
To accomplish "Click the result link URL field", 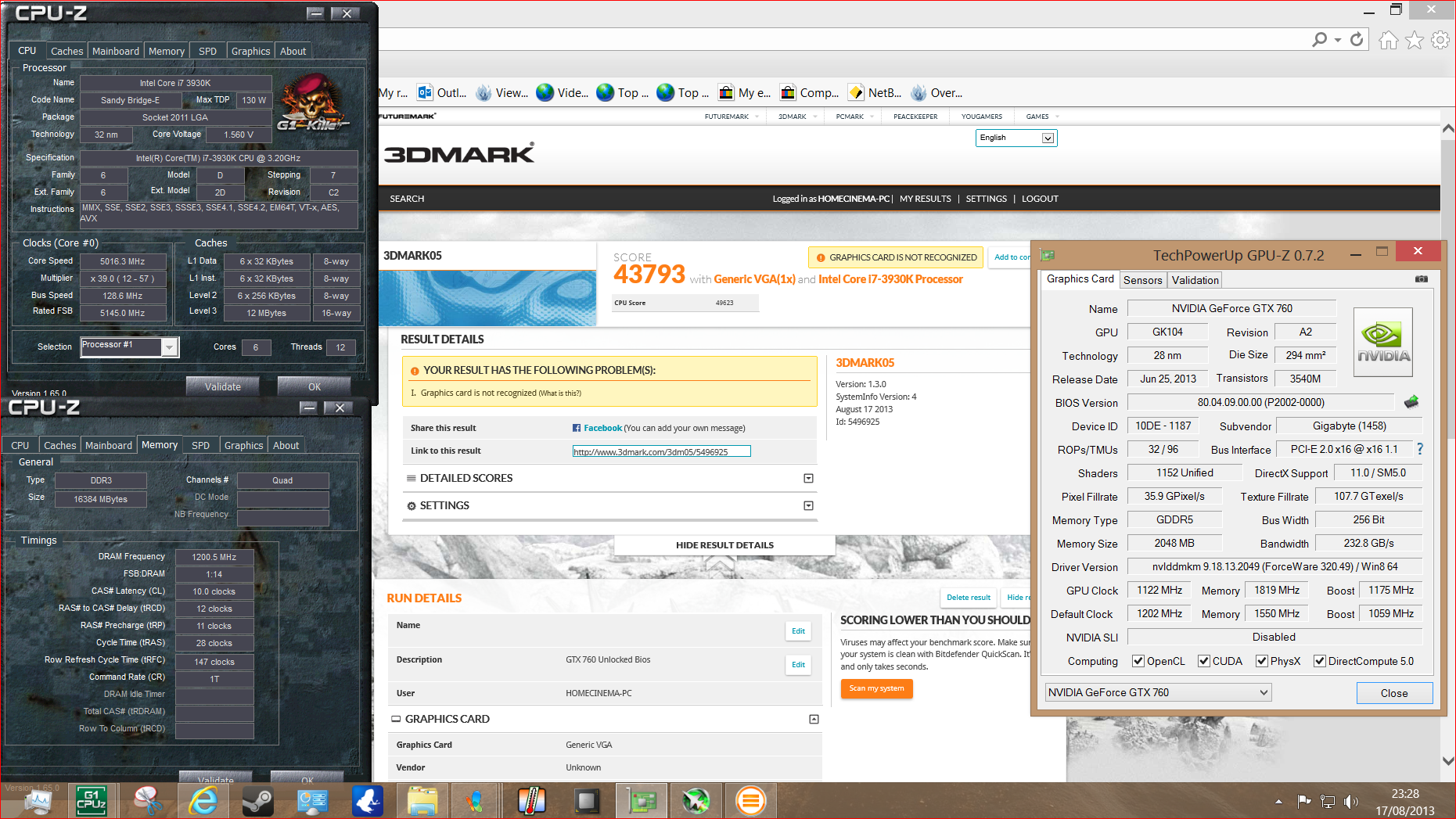I will [x=661, y=451].
